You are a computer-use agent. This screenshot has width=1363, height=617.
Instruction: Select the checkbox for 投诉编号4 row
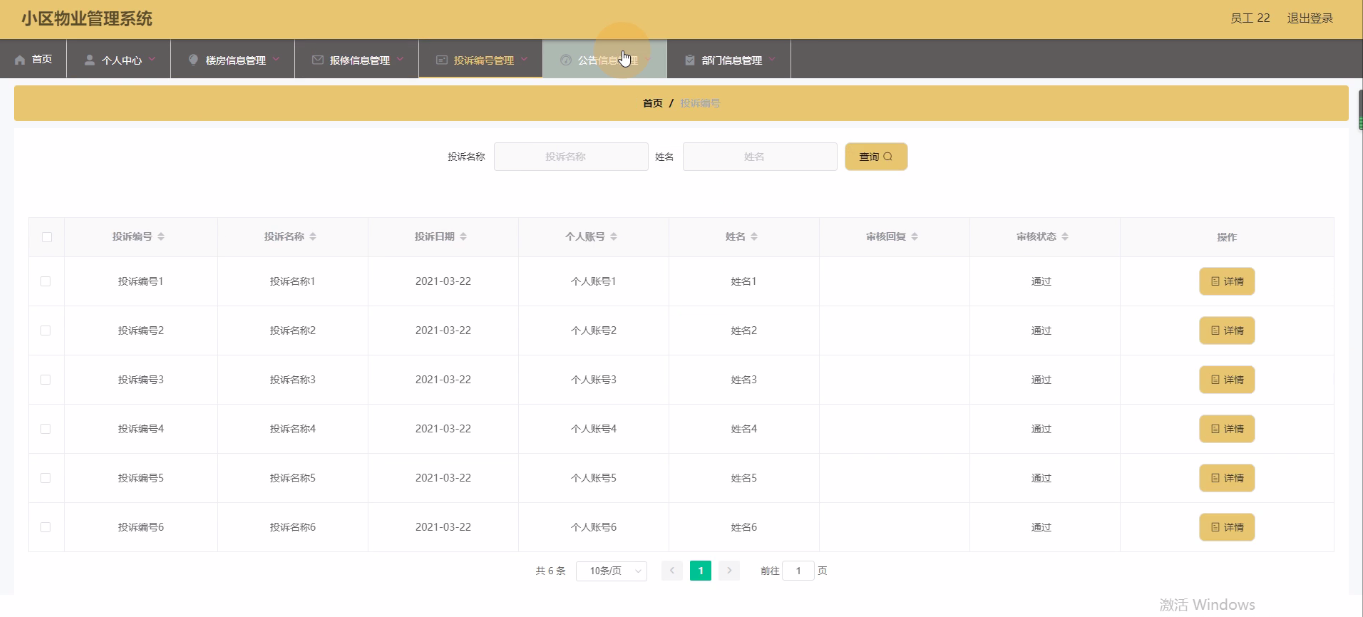point(46,428)
